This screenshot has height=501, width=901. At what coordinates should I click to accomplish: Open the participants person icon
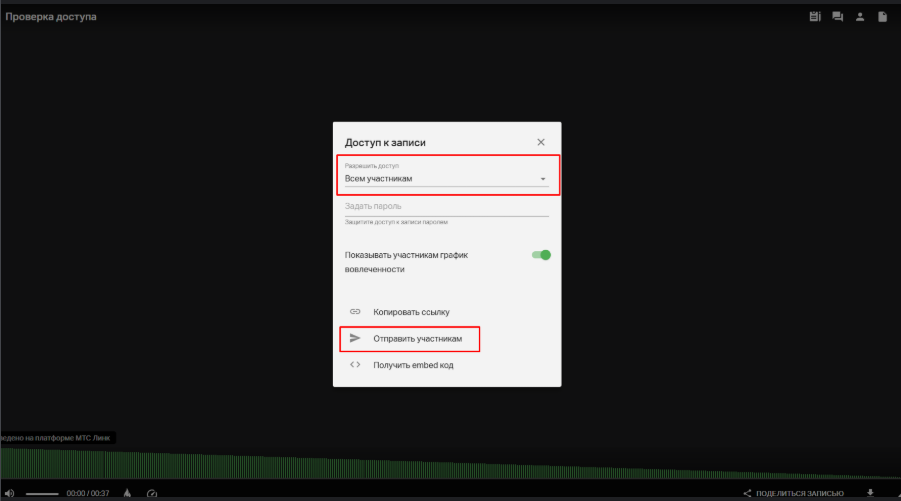(860, 17)
